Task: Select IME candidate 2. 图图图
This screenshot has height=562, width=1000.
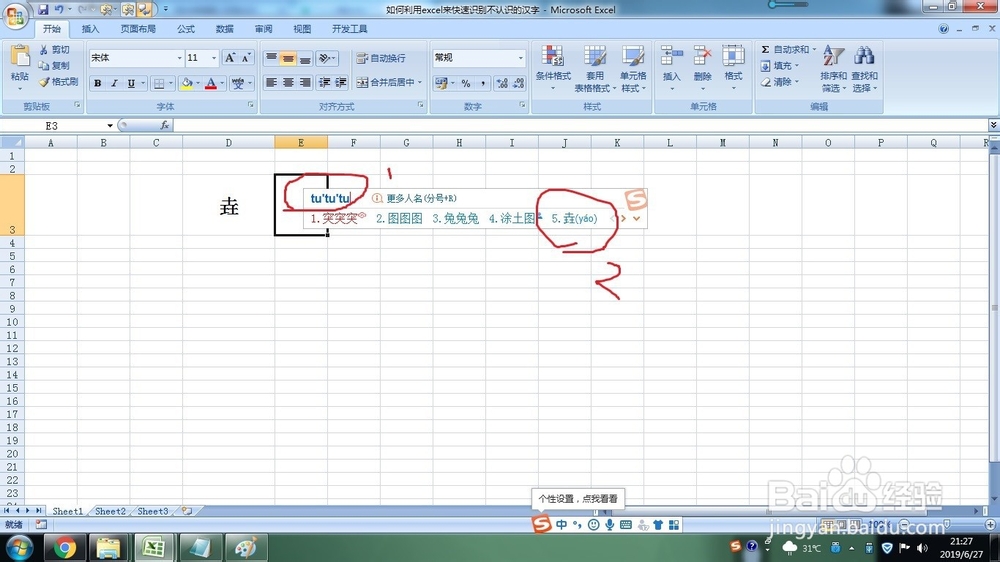Action: pyautogui.click(x=399, y=219)
